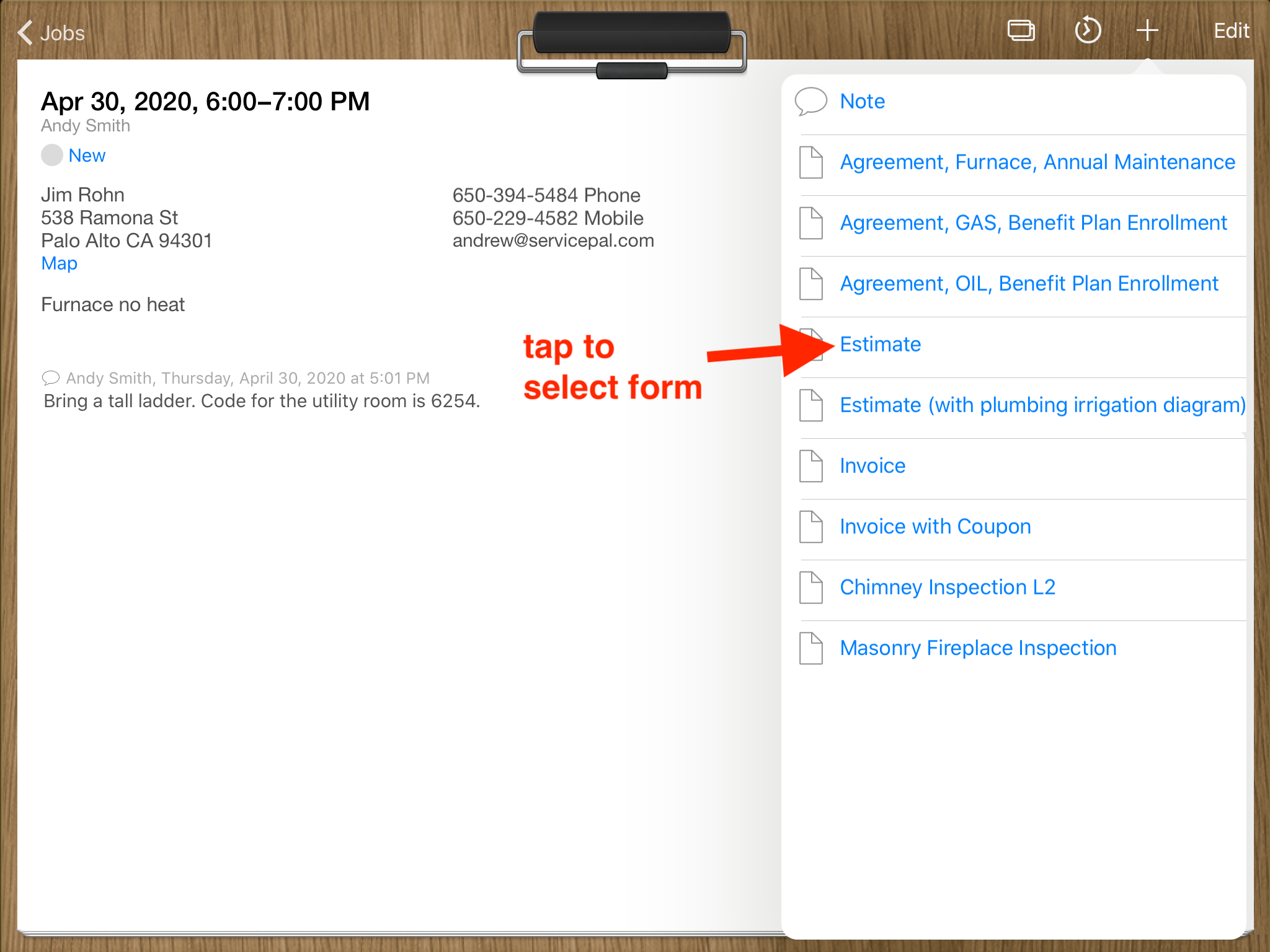Select Agreement, GAS, Benefit Plan Enrollment

pos(1033,223)
